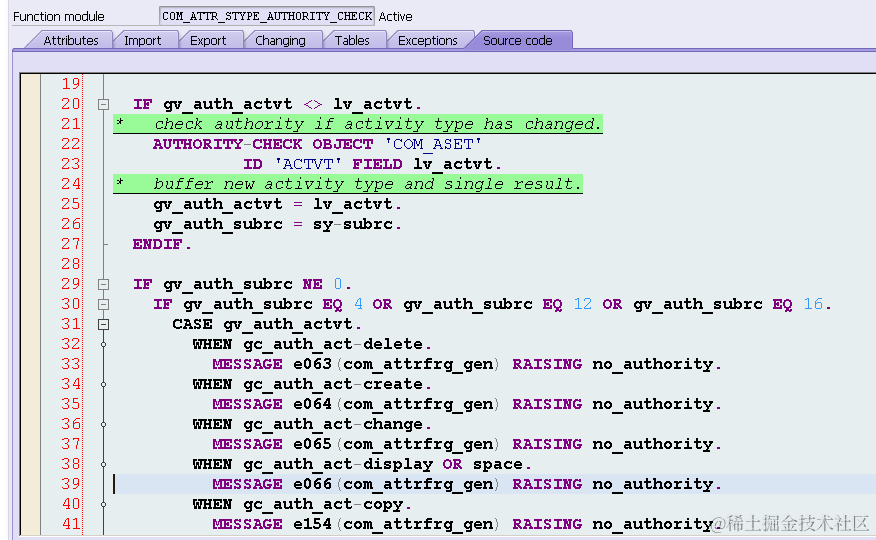Click 'gc_auth_act-change' on line 36
Viewport: 876px width, 540px height.
[x=333, y=424]
